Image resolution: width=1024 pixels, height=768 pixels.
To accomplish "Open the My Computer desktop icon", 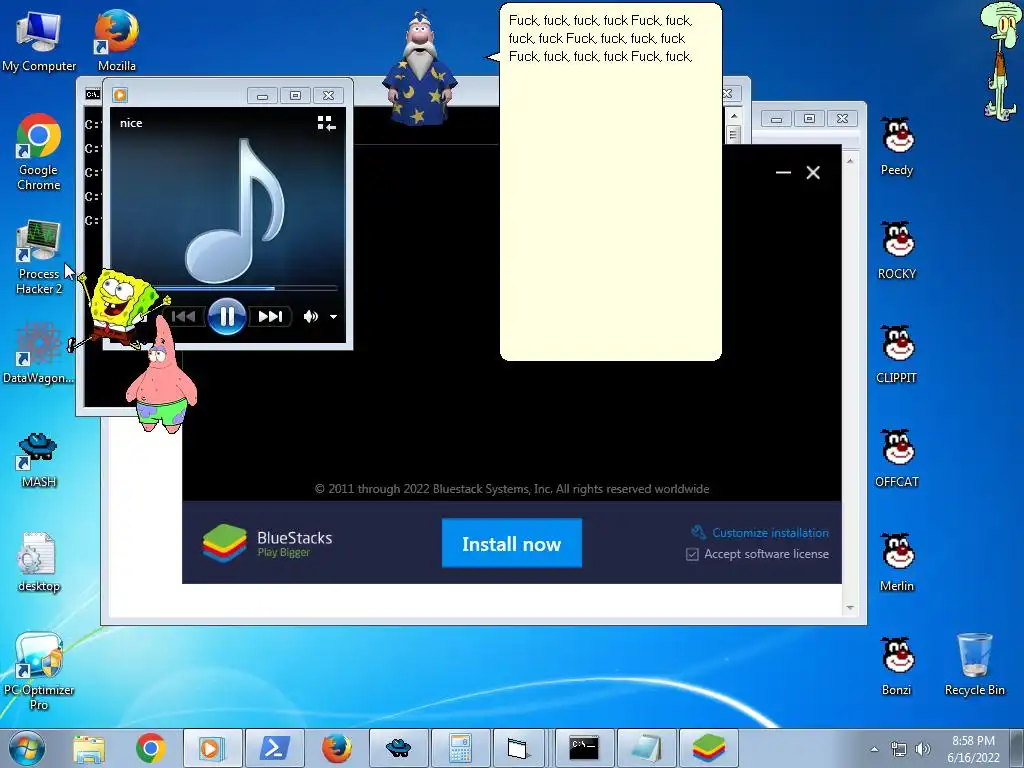I will point(39,41).
